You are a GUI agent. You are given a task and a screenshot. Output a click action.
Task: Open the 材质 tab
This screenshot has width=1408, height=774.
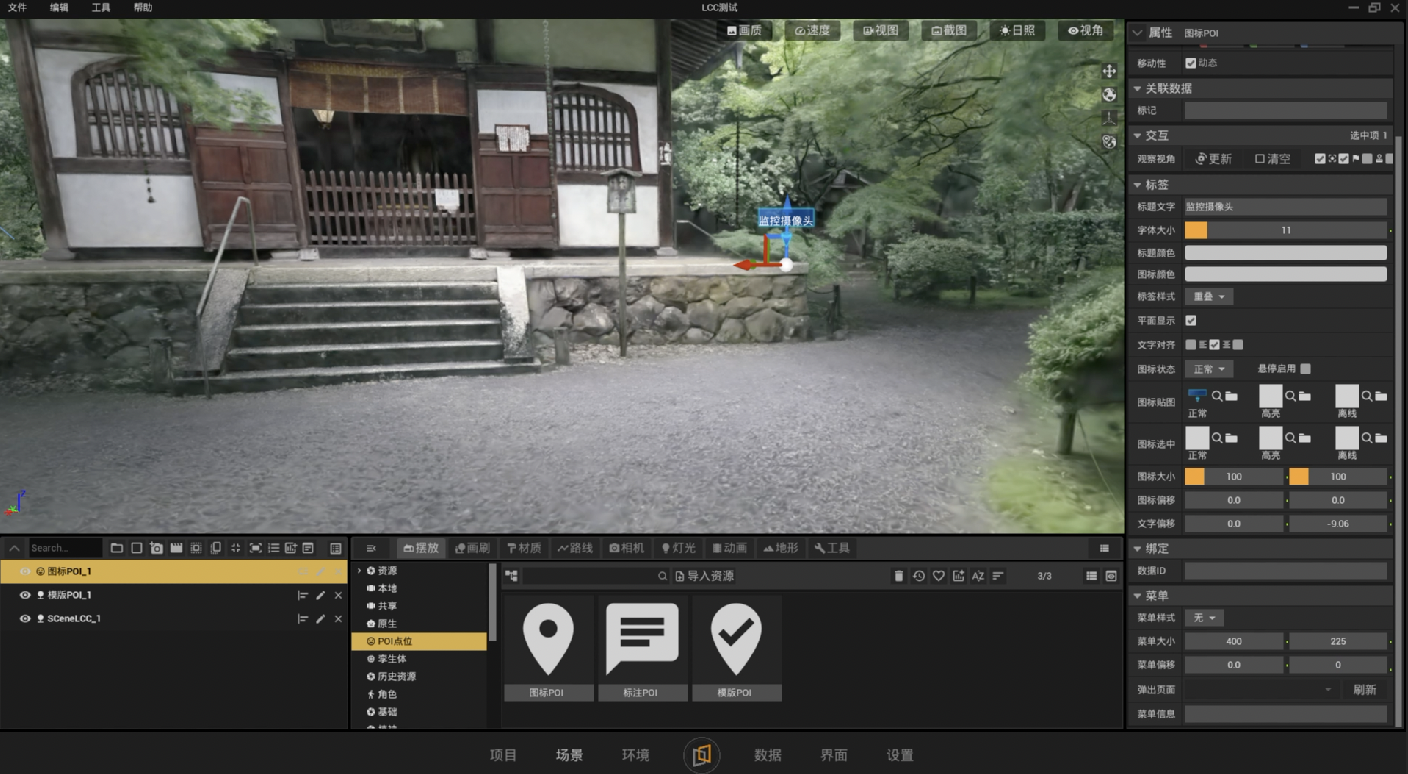pos(524,548)
